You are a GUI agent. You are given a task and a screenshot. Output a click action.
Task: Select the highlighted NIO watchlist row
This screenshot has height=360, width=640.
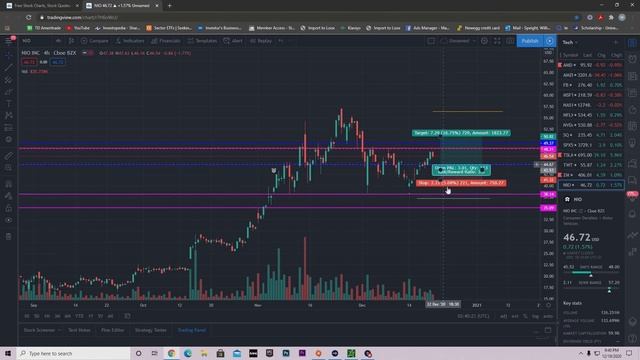pyautogui.click(x=591, y=185)
